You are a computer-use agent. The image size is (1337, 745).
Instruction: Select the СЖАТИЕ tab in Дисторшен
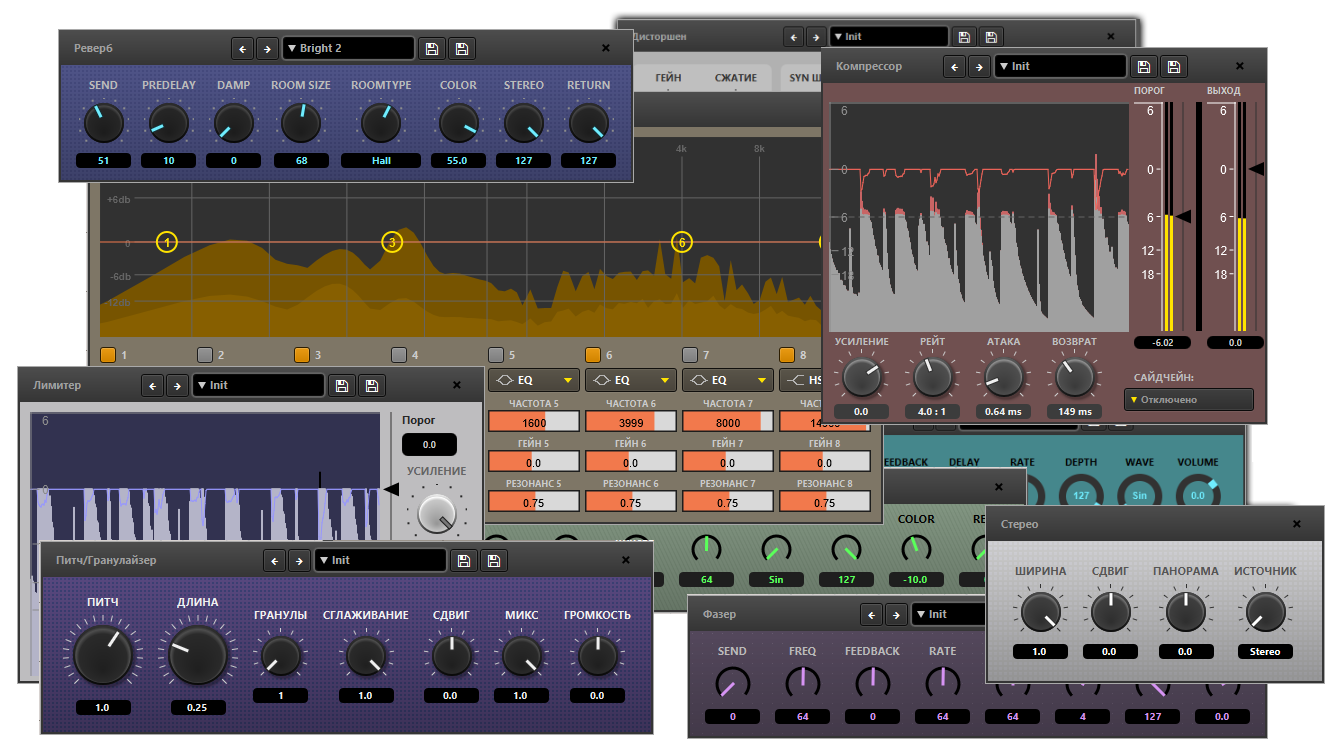[735, 77]
